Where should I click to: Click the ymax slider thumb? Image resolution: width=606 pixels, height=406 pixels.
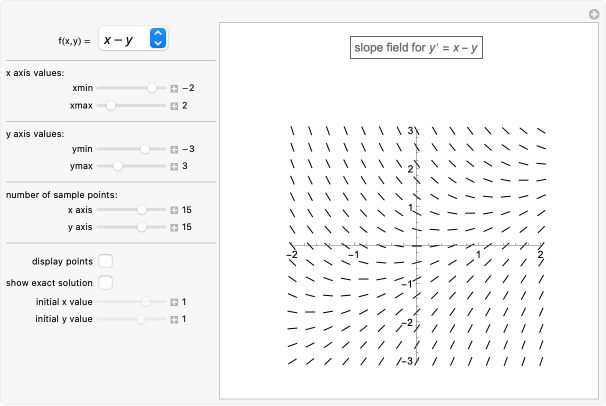coord(118,165)
